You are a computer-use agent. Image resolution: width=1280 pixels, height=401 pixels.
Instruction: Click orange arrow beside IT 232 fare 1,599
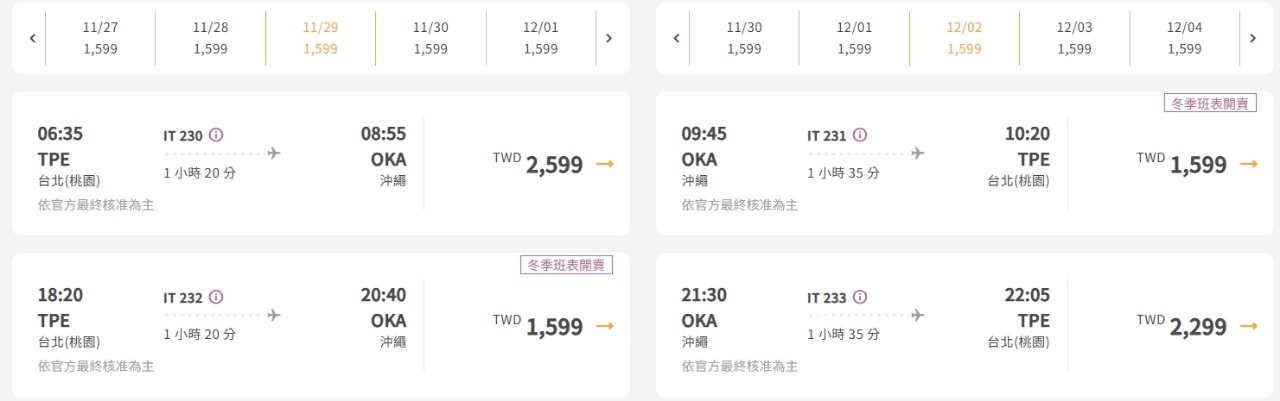[x=604, y=326]
